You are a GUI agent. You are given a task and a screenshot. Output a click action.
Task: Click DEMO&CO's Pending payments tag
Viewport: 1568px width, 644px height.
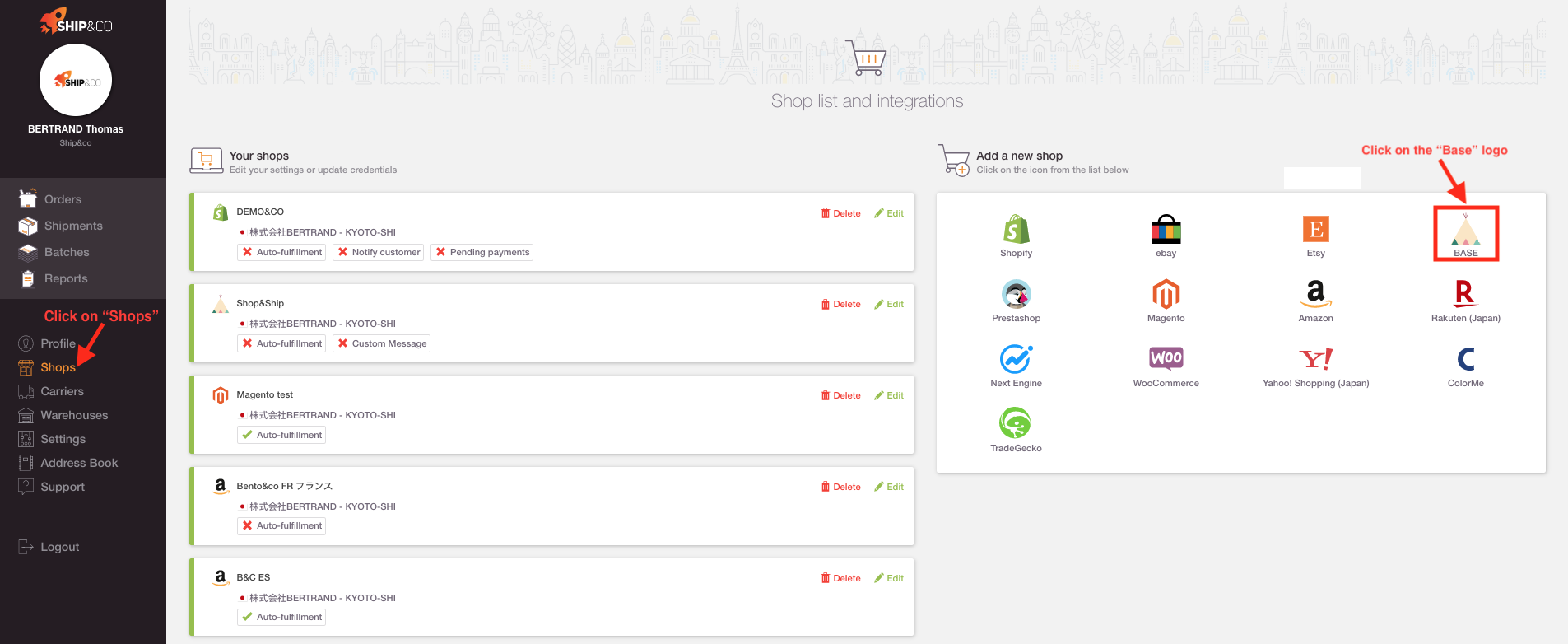482,252
